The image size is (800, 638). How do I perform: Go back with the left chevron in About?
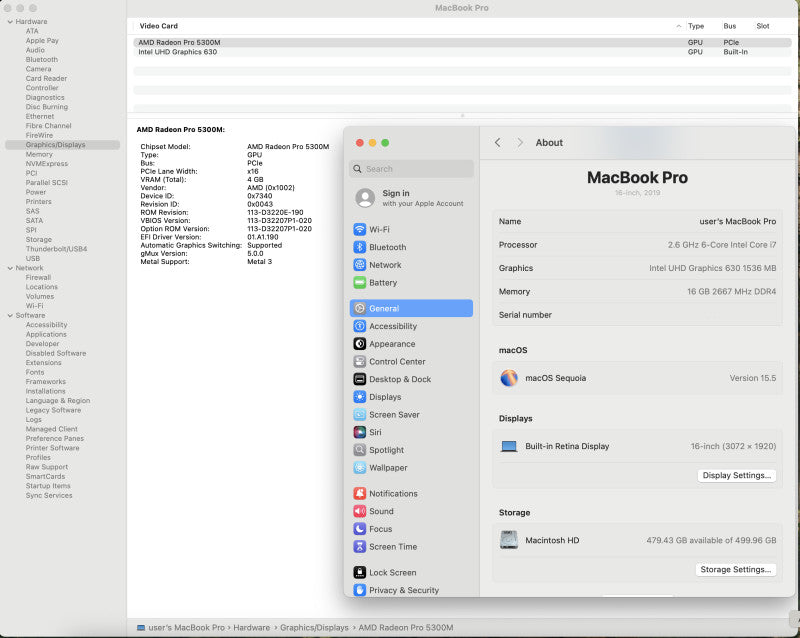click(498, 142)
